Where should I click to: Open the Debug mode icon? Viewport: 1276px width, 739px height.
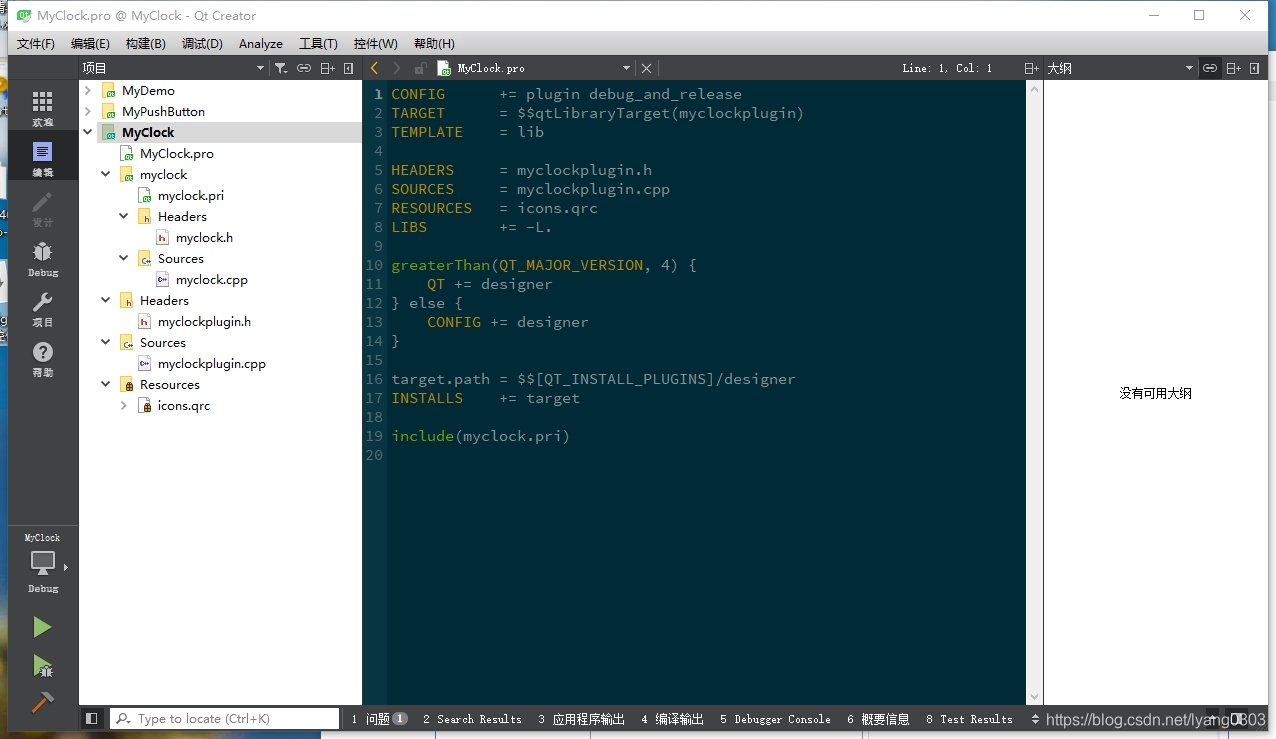tap(43, 258)
